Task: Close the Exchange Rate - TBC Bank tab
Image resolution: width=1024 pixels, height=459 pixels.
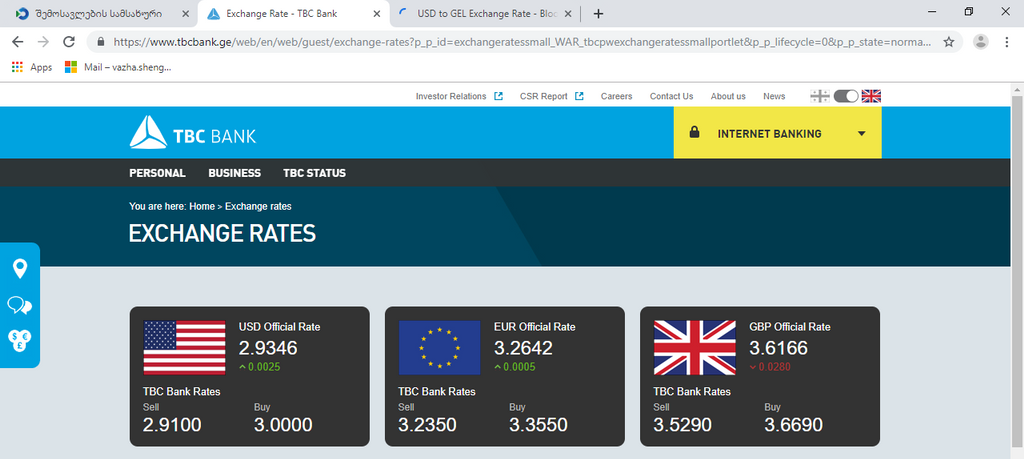Action: (377, 14)
